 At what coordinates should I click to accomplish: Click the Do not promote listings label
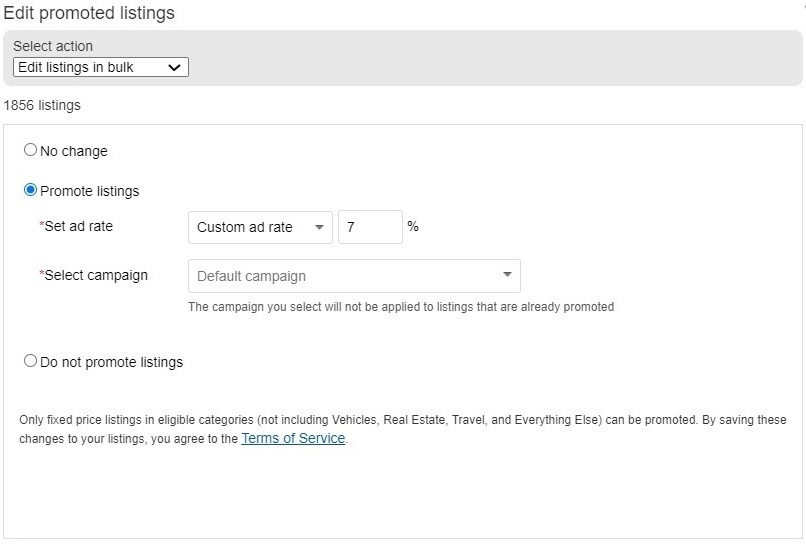[112, 362]
